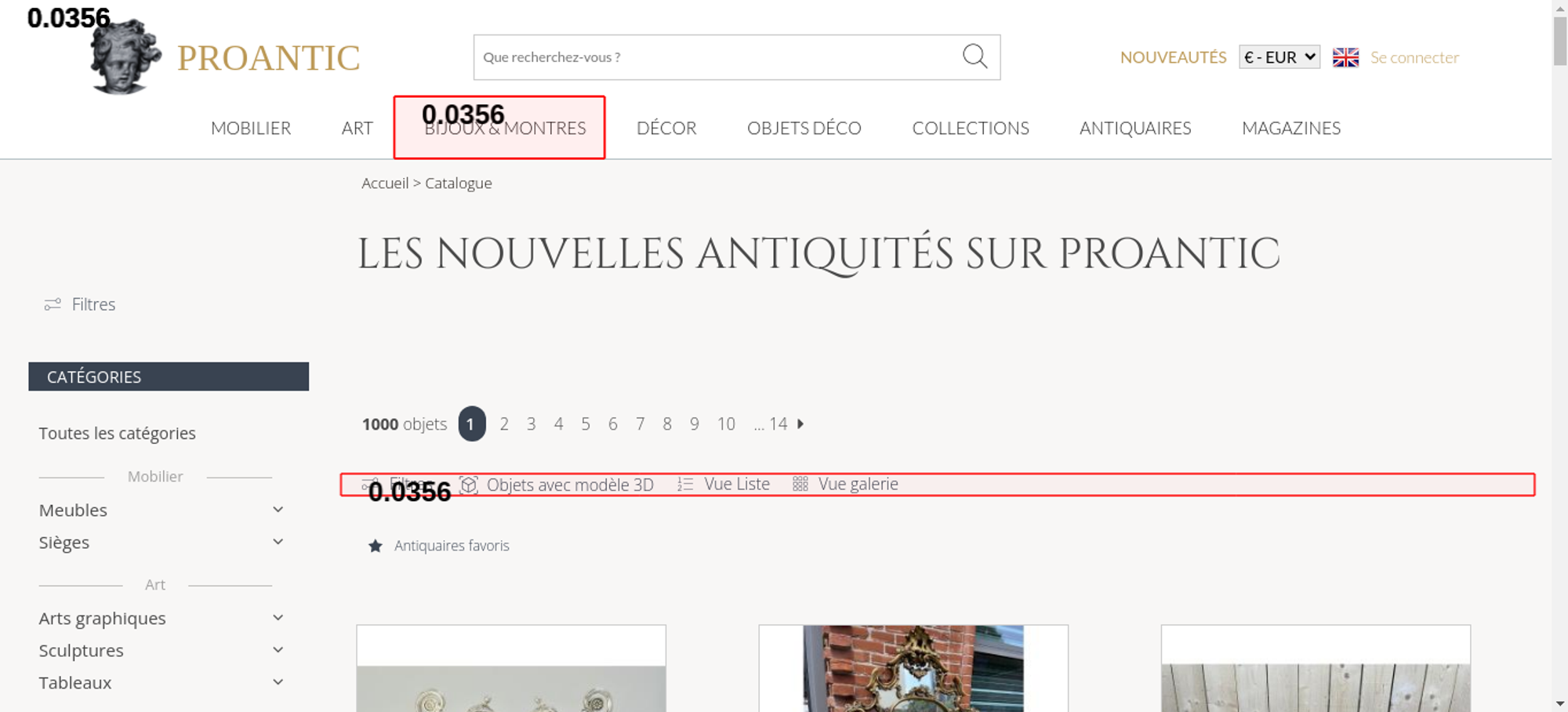Focus the 'Que recherchez-vous ?' search field
Viewport: 1568px width, 712px height.
(713, 57)
